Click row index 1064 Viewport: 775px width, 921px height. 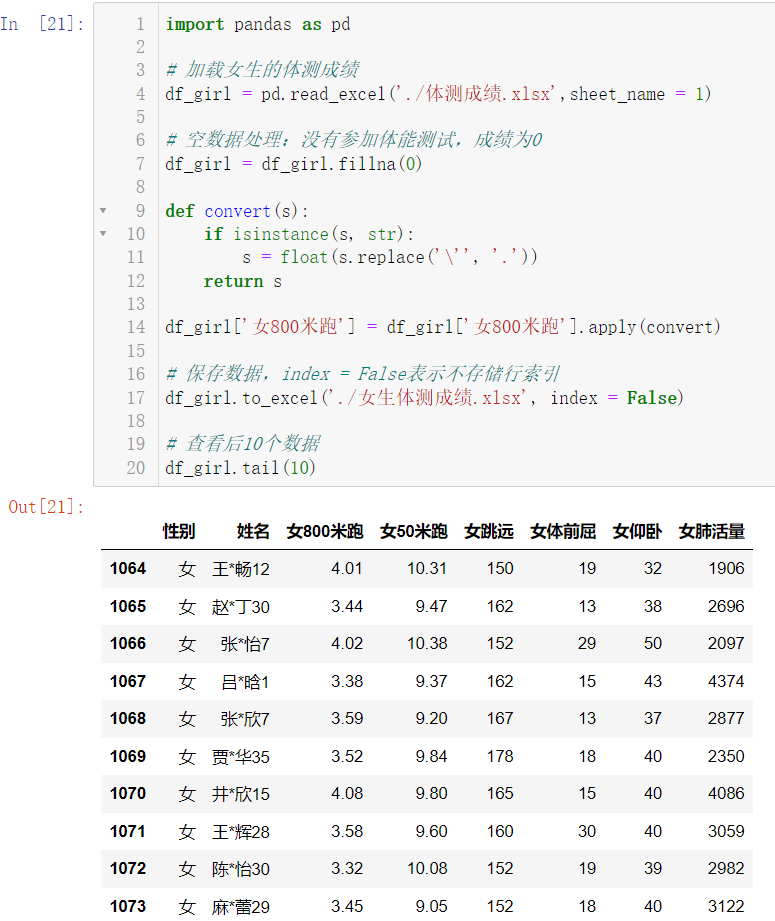click(x=128, y=569)
